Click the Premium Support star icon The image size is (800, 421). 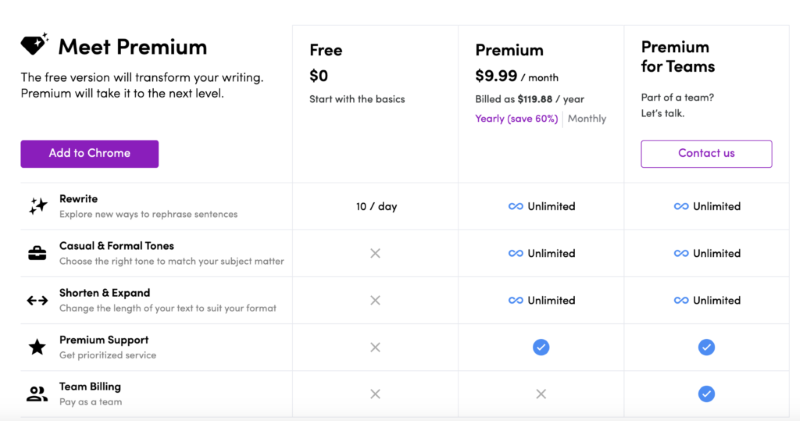coord(37,347)
